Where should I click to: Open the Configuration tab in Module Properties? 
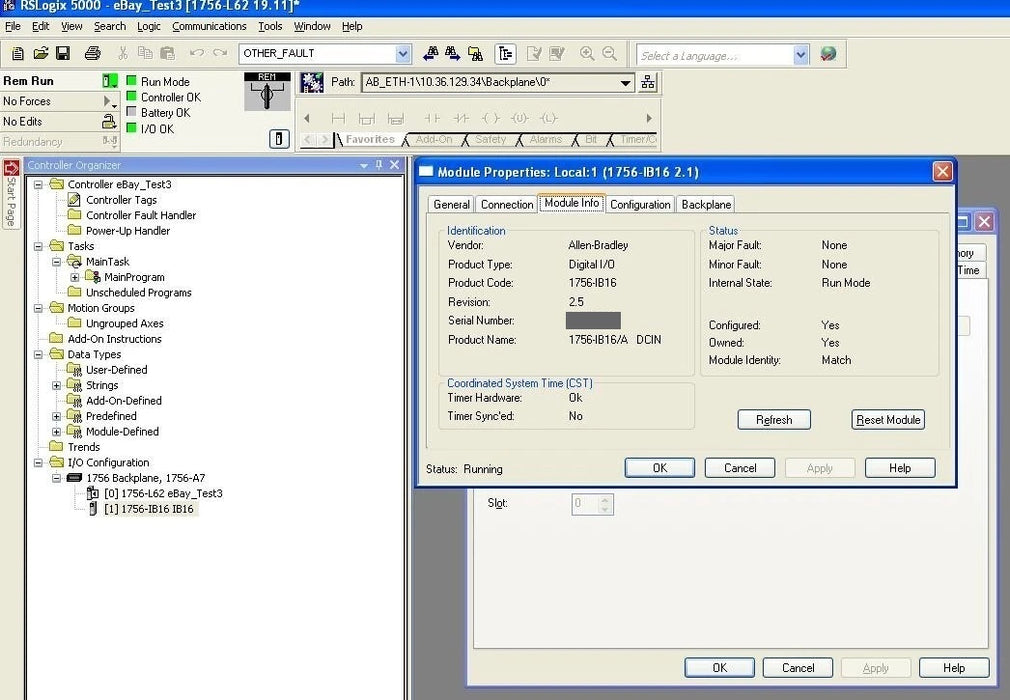click(x=640, y=204)
